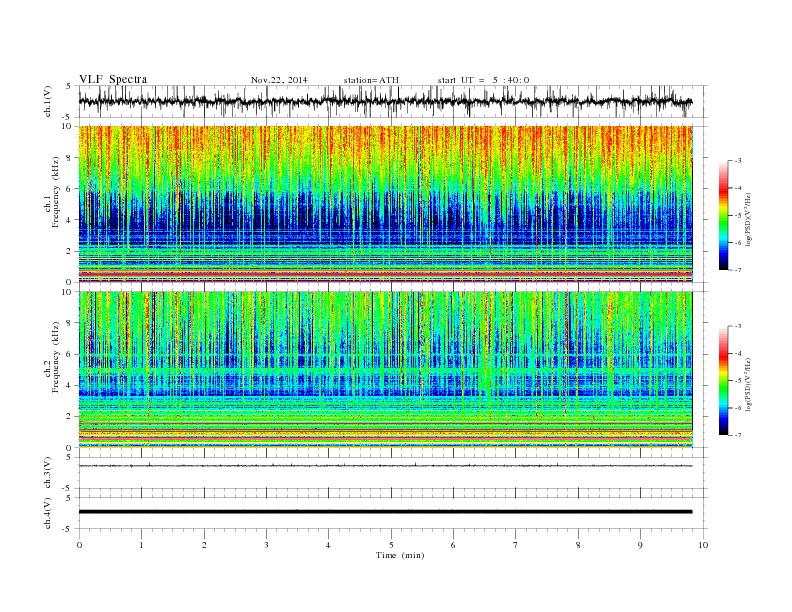Screen dimensions: 792x612
Task: Click the time axis tick label '0'
Action: click(79, 545)
